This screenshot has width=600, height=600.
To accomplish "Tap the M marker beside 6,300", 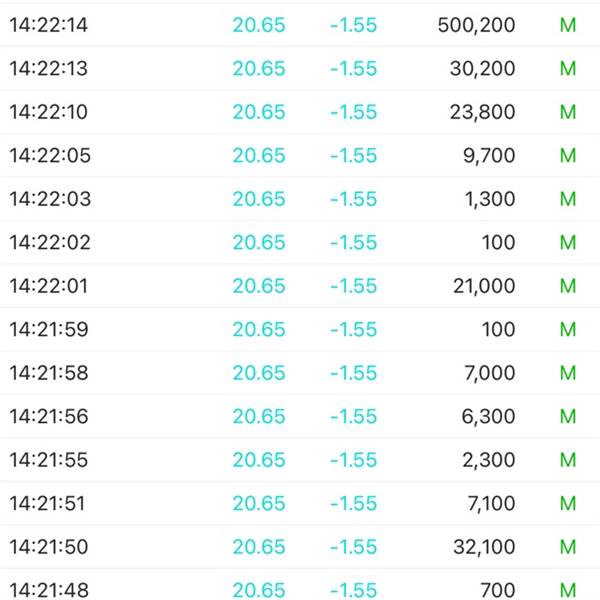I will pyautogui.click(x=568, y=416).
